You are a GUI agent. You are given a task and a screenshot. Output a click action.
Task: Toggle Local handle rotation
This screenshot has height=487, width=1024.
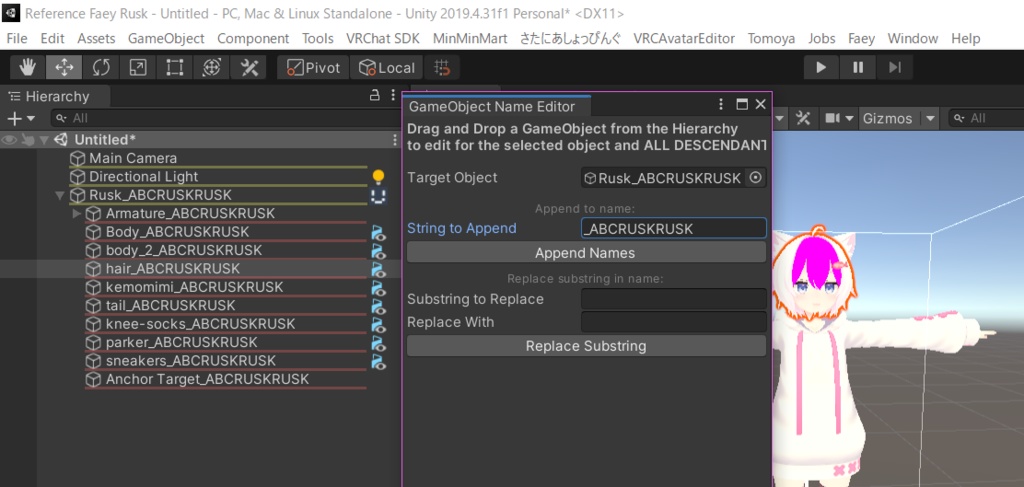[387, 67]
